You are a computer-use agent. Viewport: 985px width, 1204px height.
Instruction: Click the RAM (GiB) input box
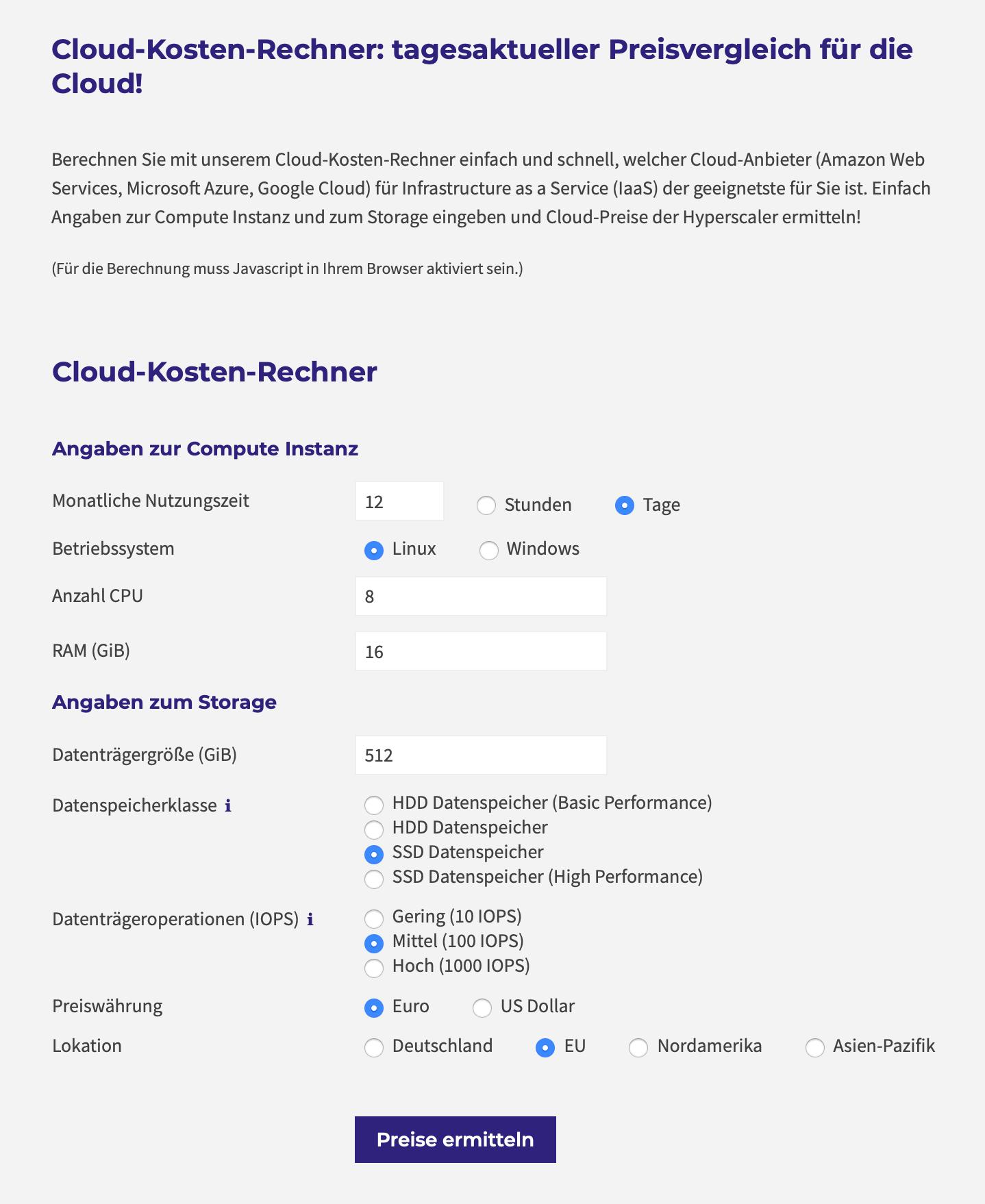click(x=481, y=651)
